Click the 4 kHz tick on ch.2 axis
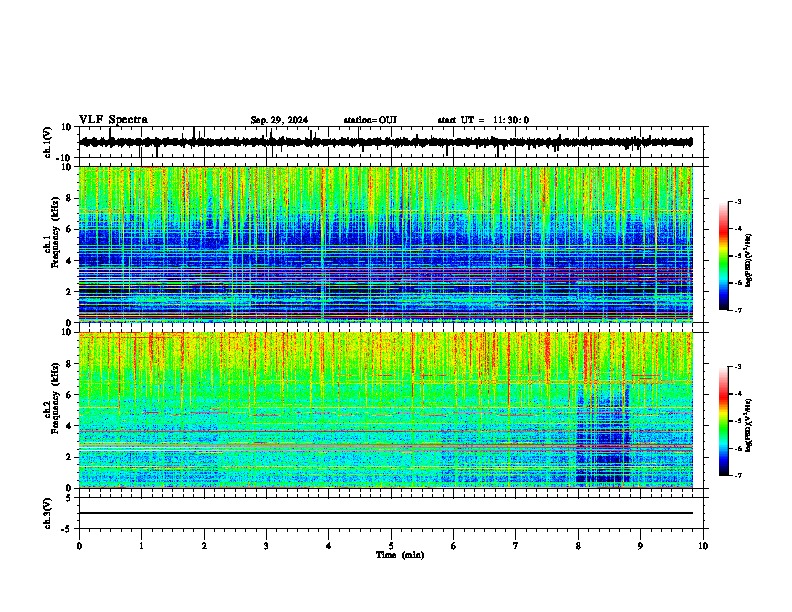Screen dimensions: 792x612 coord(70,426)
